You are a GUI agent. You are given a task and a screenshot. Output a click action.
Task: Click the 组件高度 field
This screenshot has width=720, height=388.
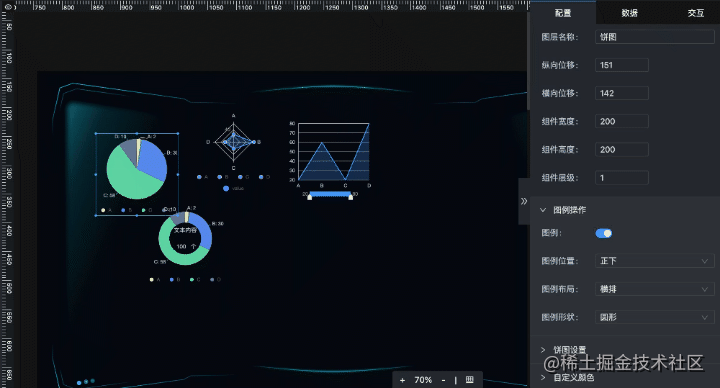click(622, 149)
